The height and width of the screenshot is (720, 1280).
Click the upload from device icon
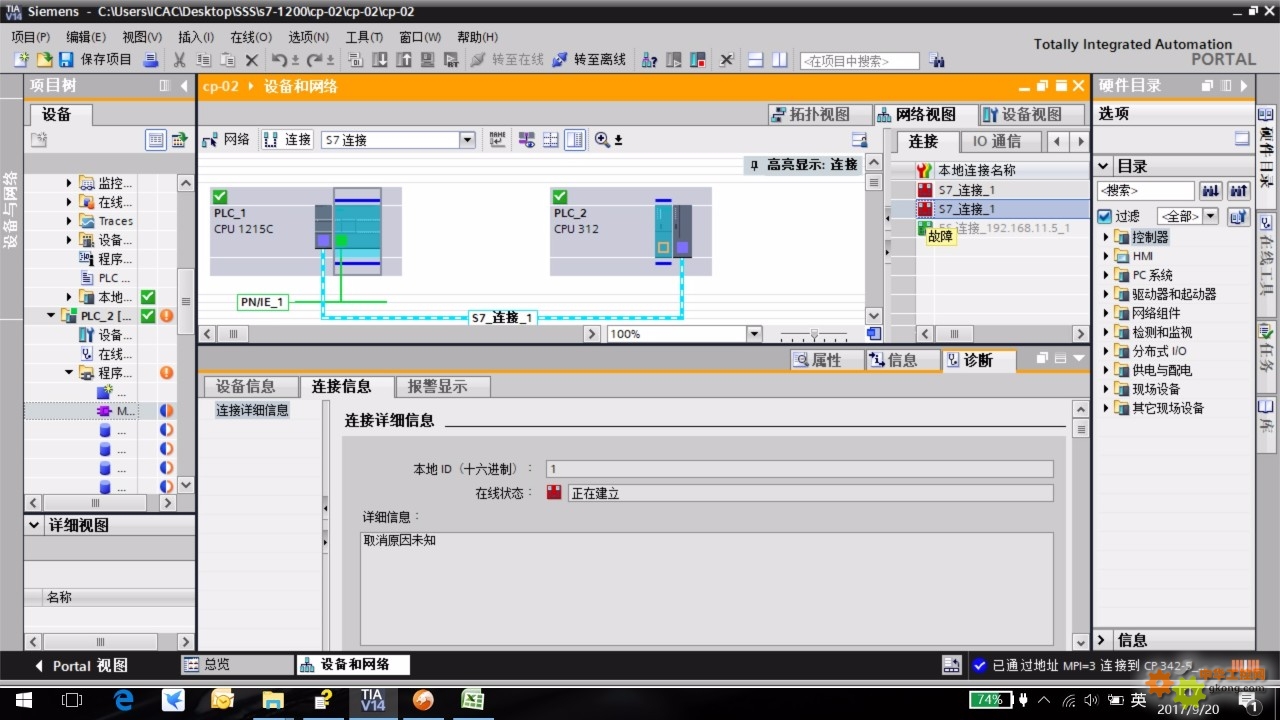click(404, 60)
